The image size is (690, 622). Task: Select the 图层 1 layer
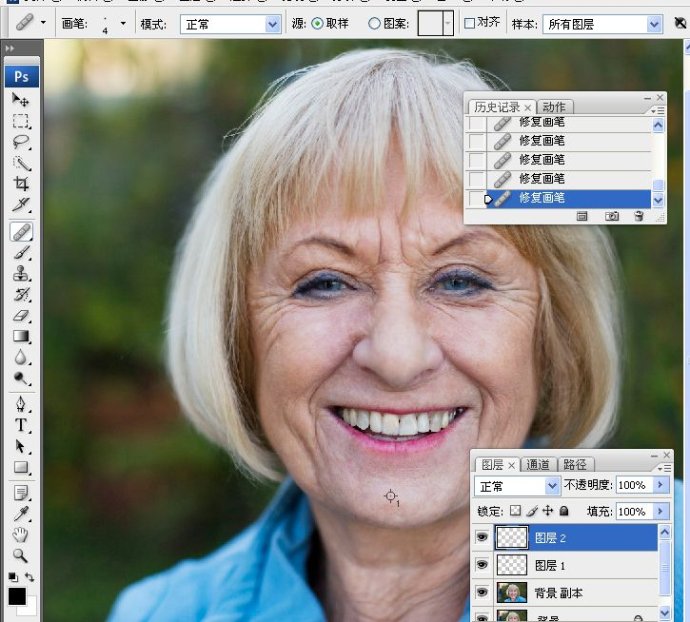[x=576, y=565]
